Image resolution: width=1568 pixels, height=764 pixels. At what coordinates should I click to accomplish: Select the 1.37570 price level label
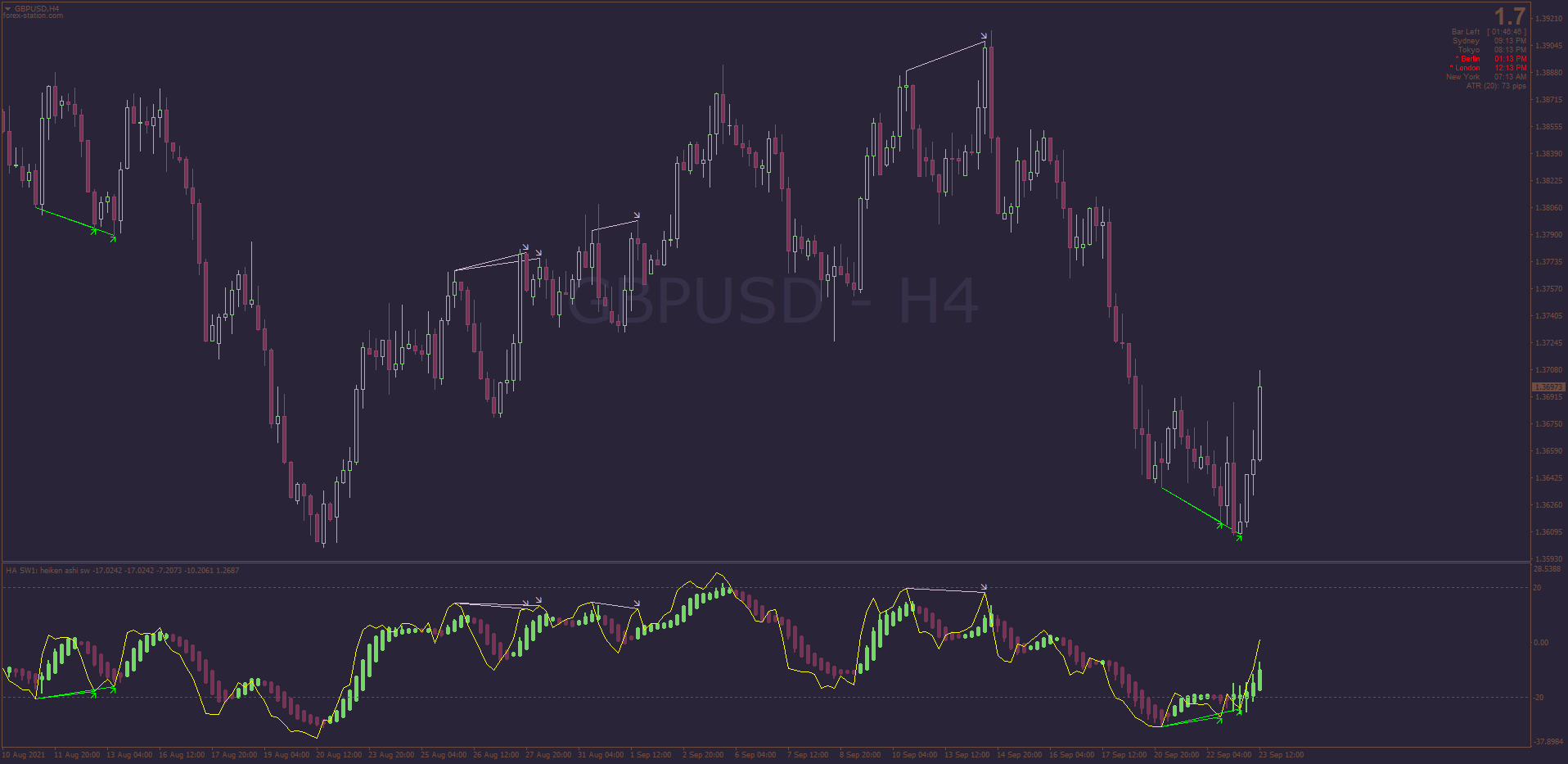tap(1548, 289)
